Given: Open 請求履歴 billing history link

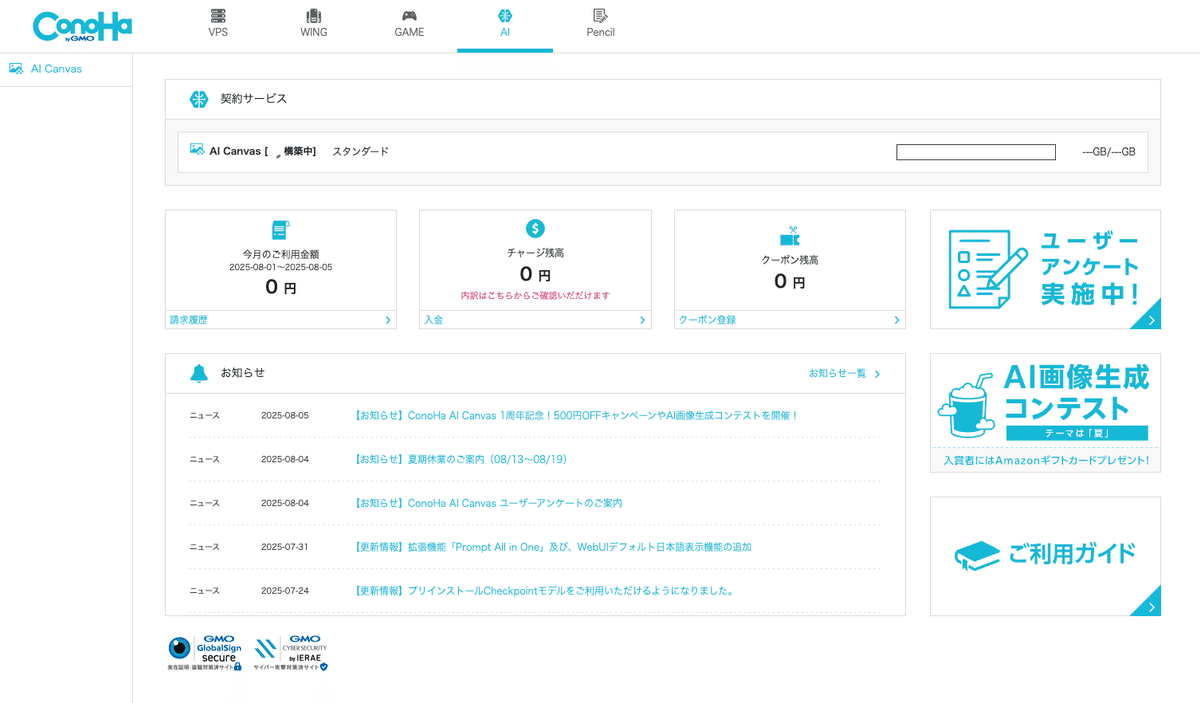Looking at the screenshot, I should click(189, 320).
